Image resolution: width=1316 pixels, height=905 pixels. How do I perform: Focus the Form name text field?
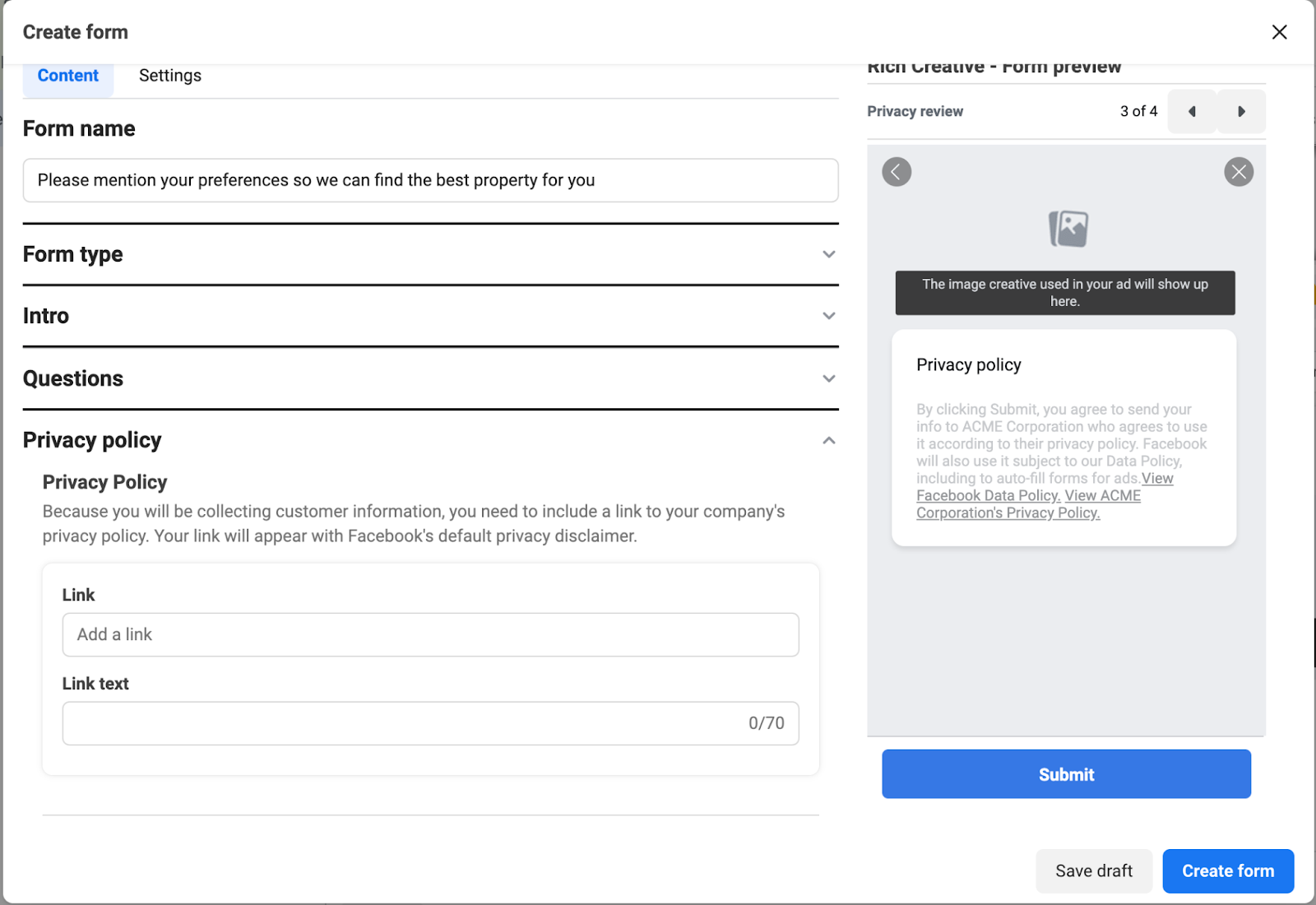point(430,180)
